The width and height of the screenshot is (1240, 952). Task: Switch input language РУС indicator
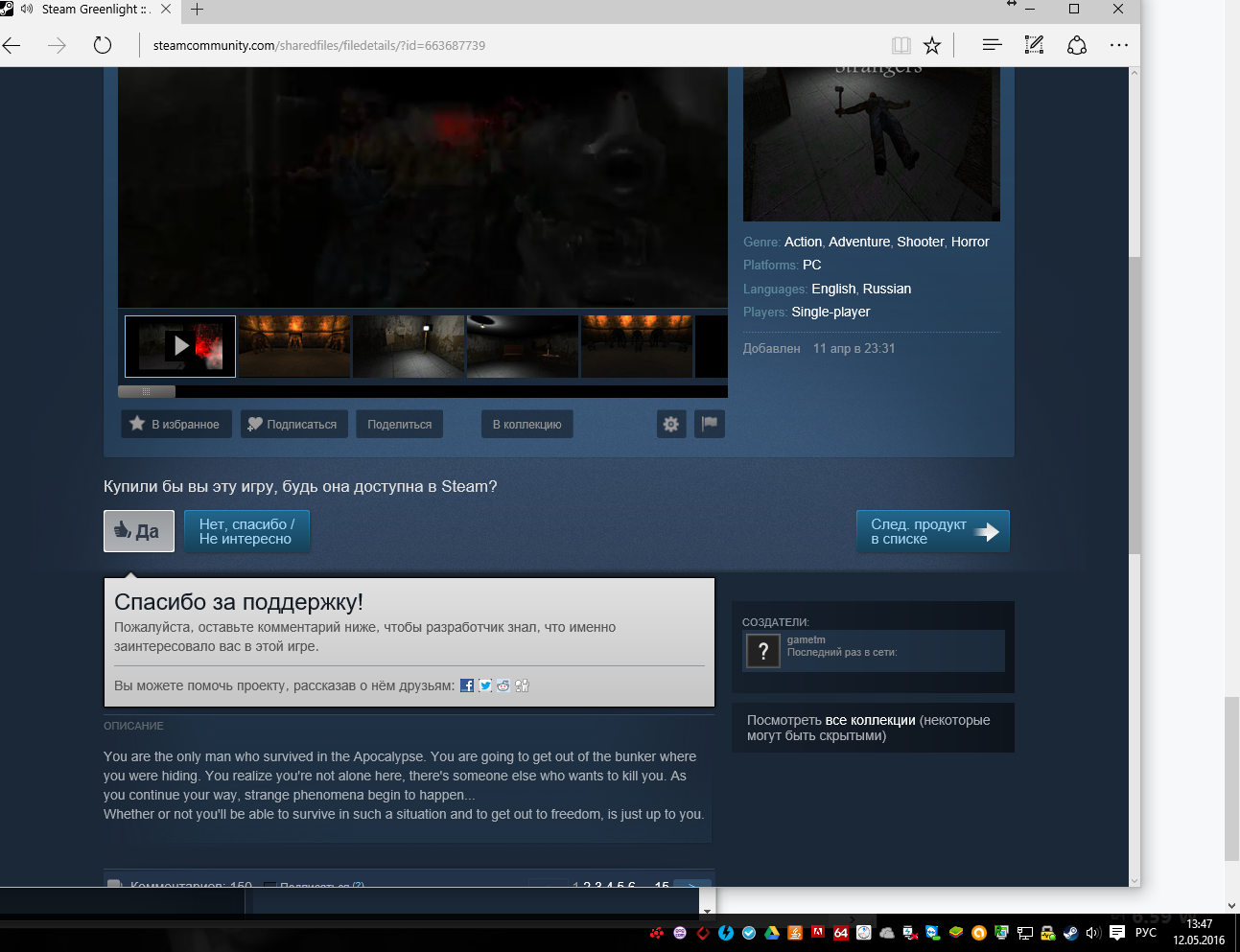click(x=1146, y=933)
